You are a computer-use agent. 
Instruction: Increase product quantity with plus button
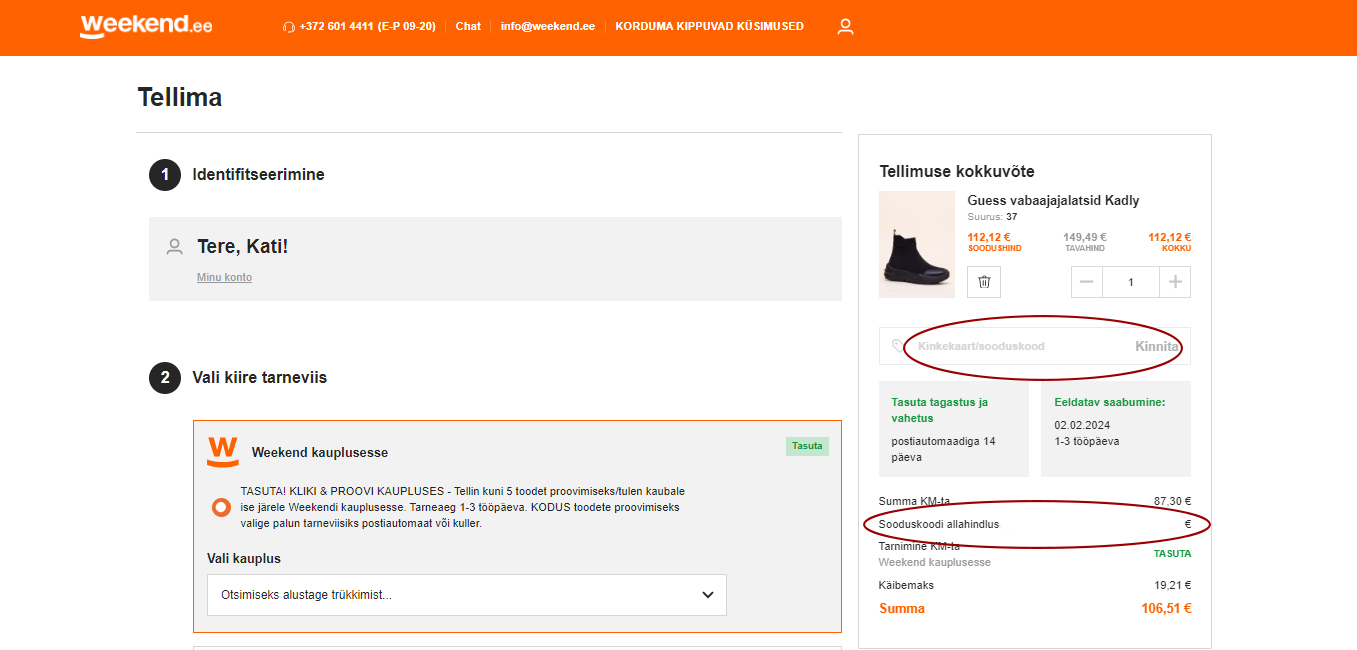click(x=1175, y=282)
